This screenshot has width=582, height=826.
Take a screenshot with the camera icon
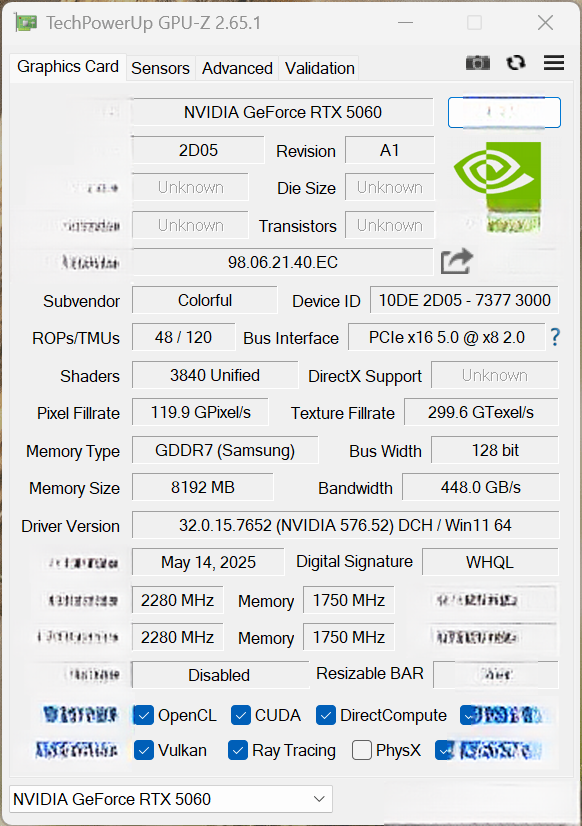(x=478, y=63)
